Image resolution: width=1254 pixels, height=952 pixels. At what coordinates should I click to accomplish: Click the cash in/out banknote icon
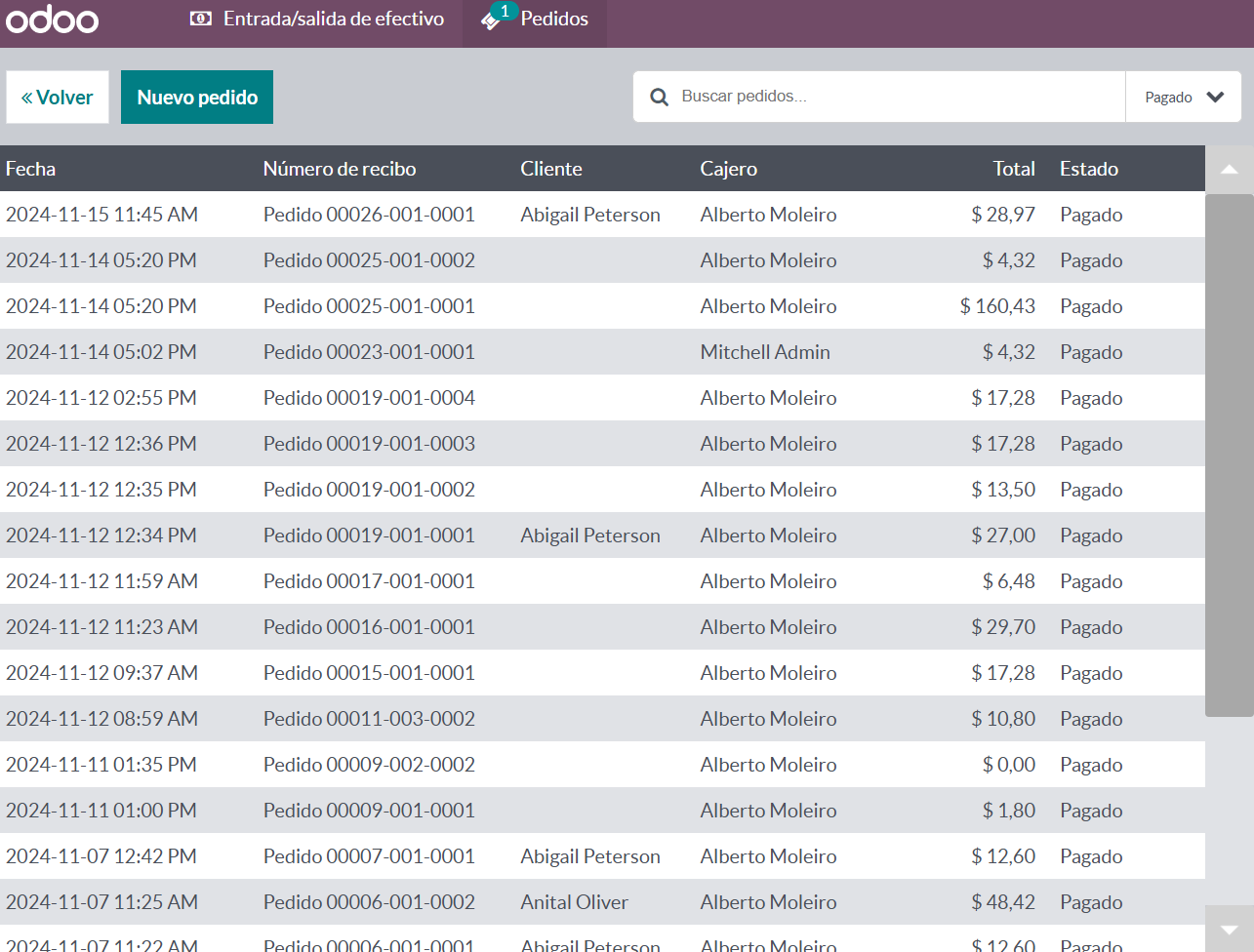[201, 19]
